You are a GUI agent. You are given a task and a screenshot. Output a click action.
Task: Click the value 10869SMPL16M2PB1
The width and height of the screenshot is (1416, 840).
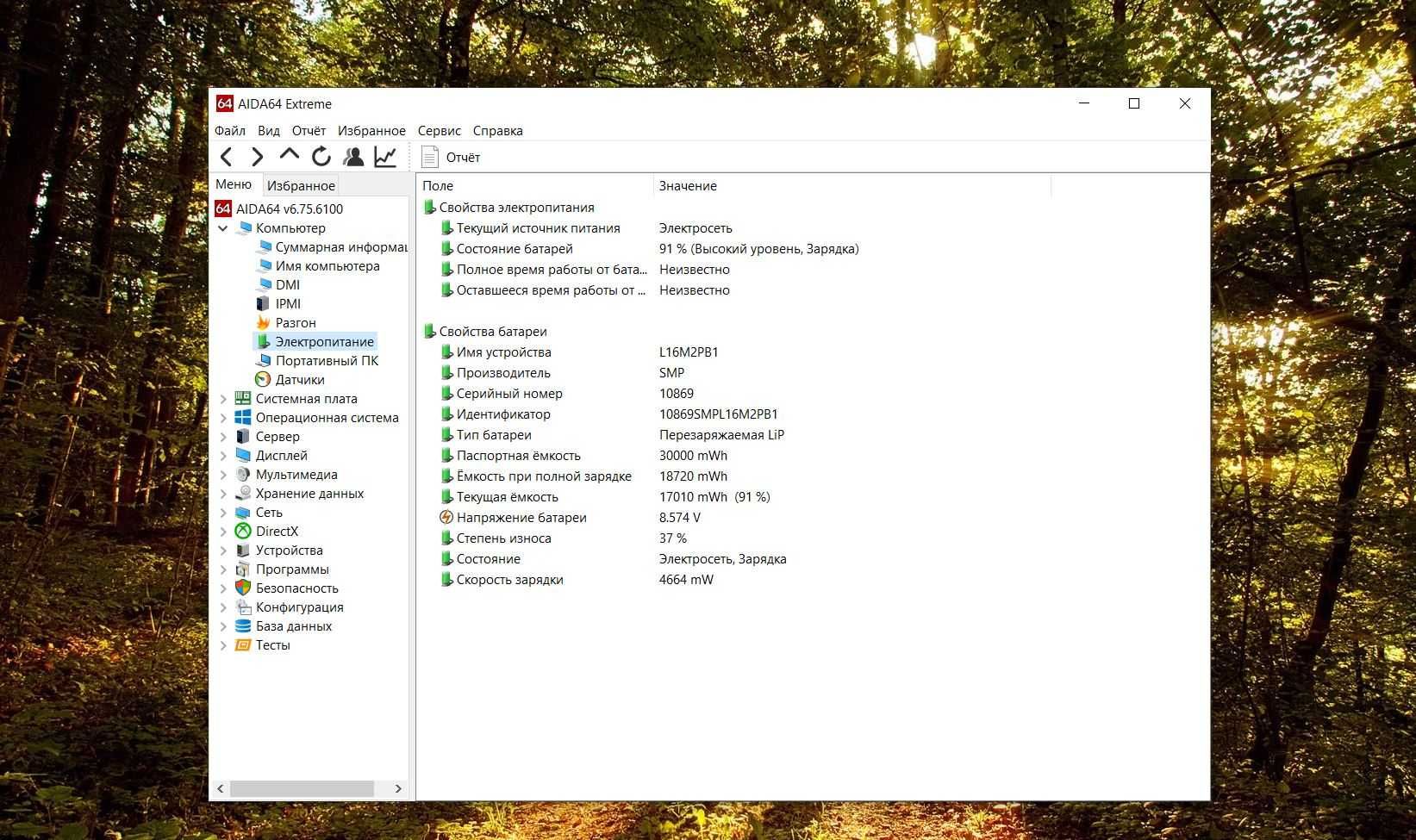click(x=718, y=414)
